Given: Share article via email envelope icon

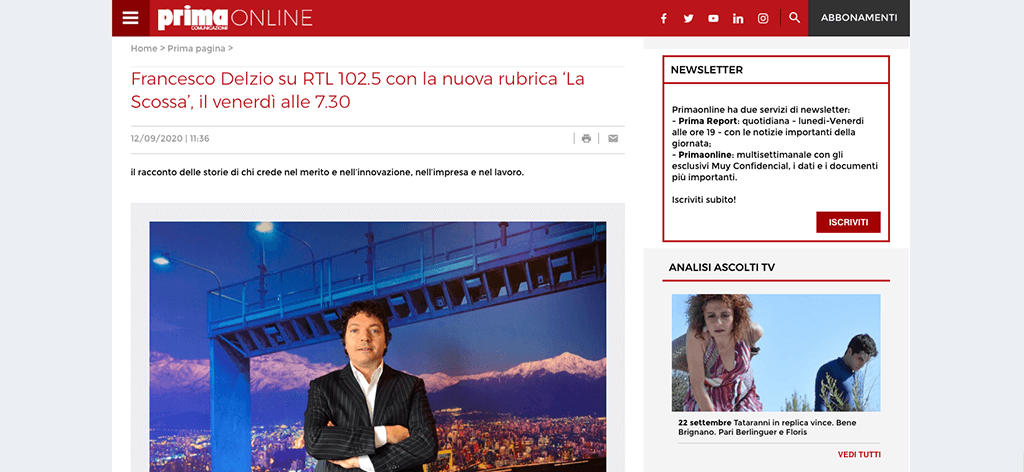Looking at the screenshot, I should pos(613,138).
